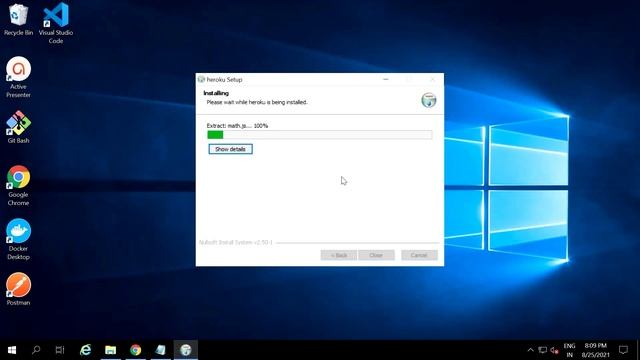Viewport: 640px width, 360px height.
Task: Open the Active Presenter desktop shortcut
Action: point(18,77)
